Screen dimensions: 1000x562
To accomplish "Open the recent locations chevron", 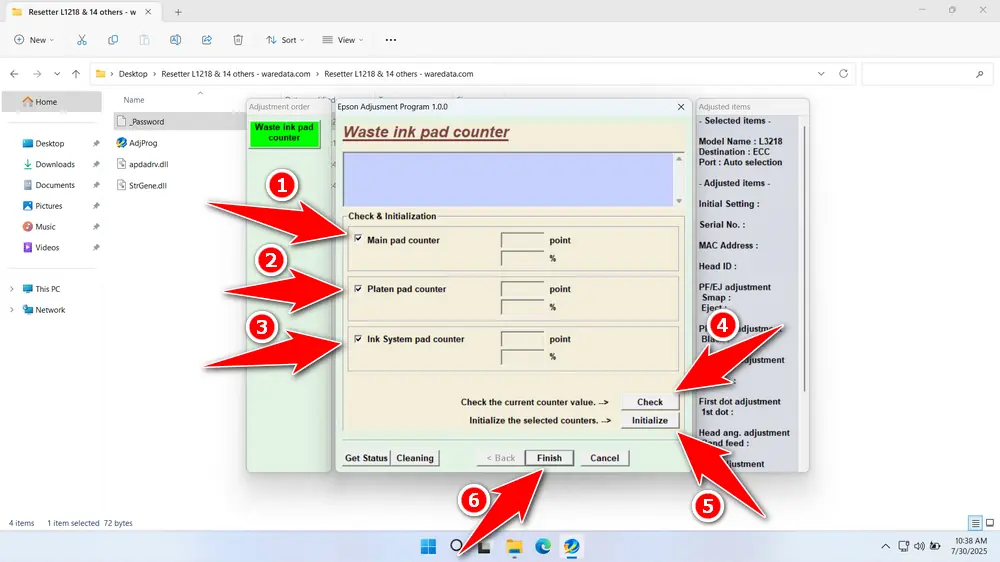I will (x=57, y=74).
